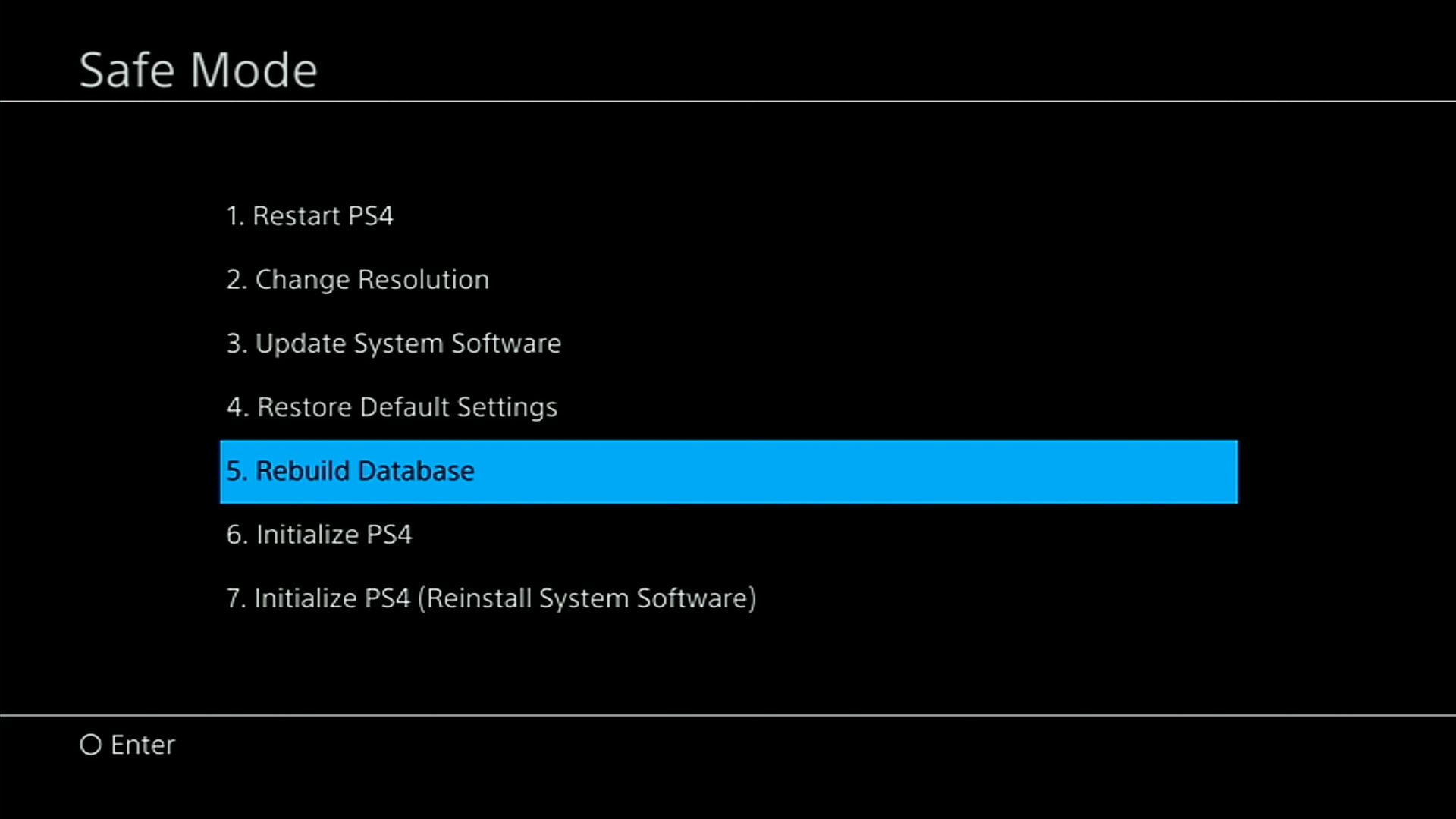
Task: Navigate to highlighted Rebuild Database entry
Action: [728, 470]
